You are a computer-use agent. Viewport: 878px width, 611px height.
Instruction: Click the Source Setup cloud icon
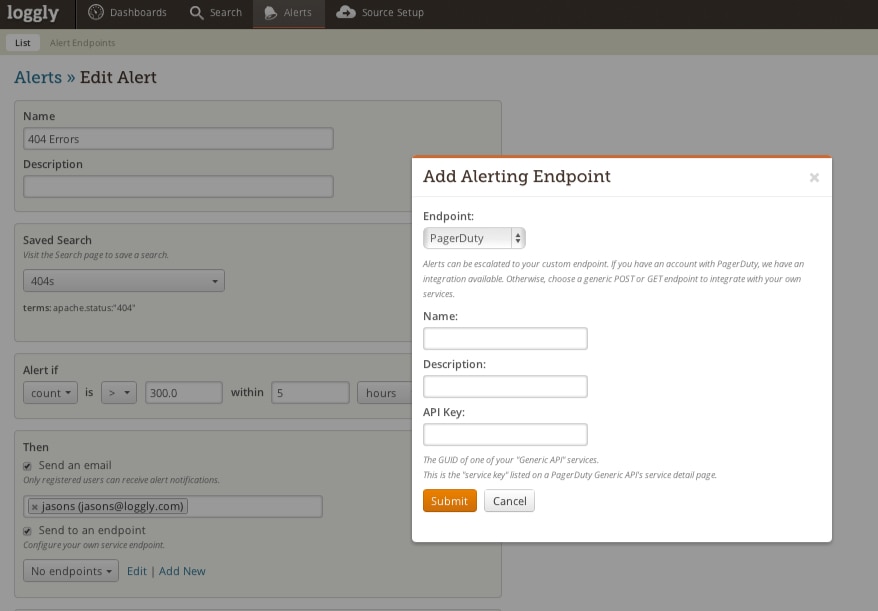pyautogui.click(x=346, y=13)
